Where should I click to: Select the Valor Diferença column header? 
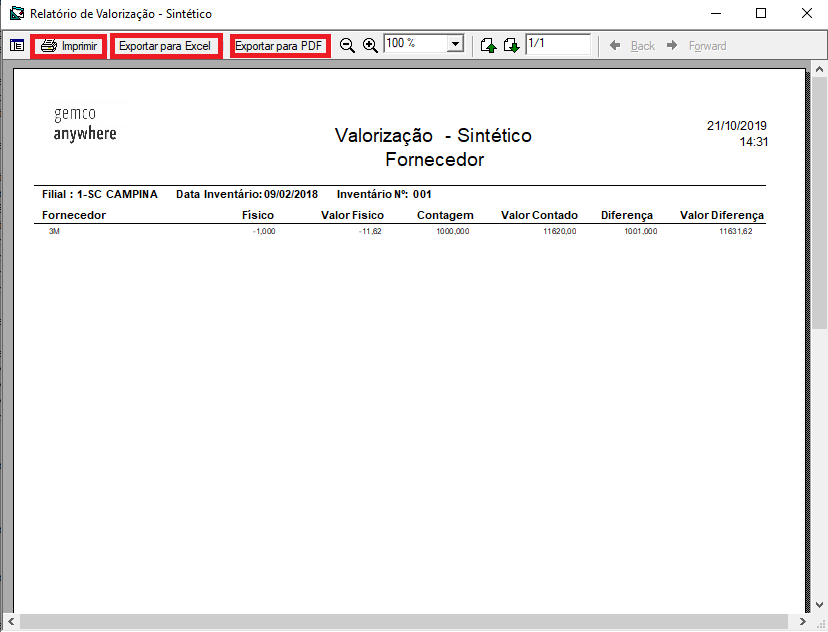tap(722, 215)
